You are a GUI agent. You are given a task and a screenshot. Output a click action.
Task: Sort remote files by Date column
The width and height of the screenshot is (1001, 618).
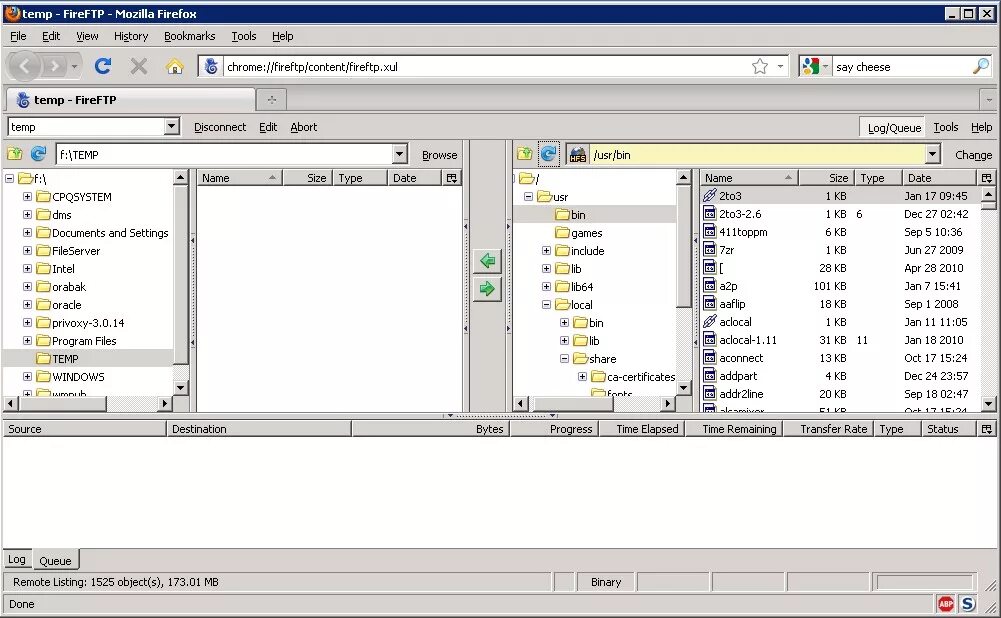(x=940, y=178)
